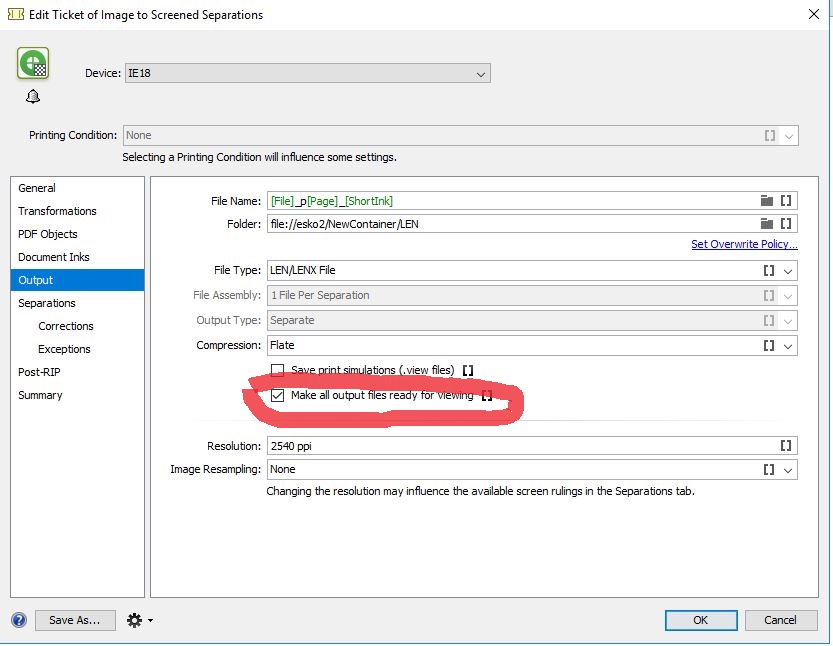This screenshot has width=833, height=646.
Task: Confirm the ticket with OK
Action: [x=701, y=620]
